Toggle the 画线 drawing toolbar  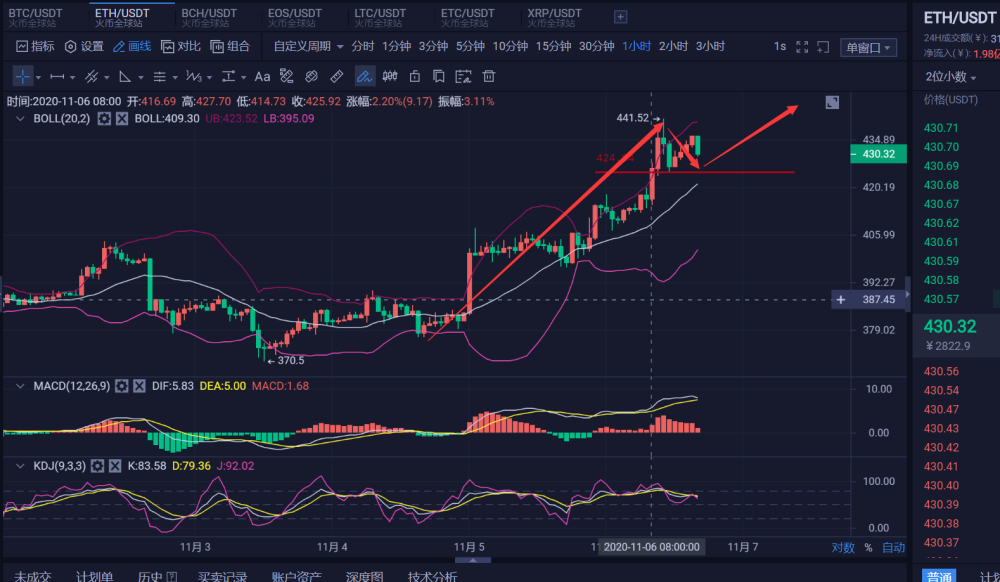coord(132,47)
